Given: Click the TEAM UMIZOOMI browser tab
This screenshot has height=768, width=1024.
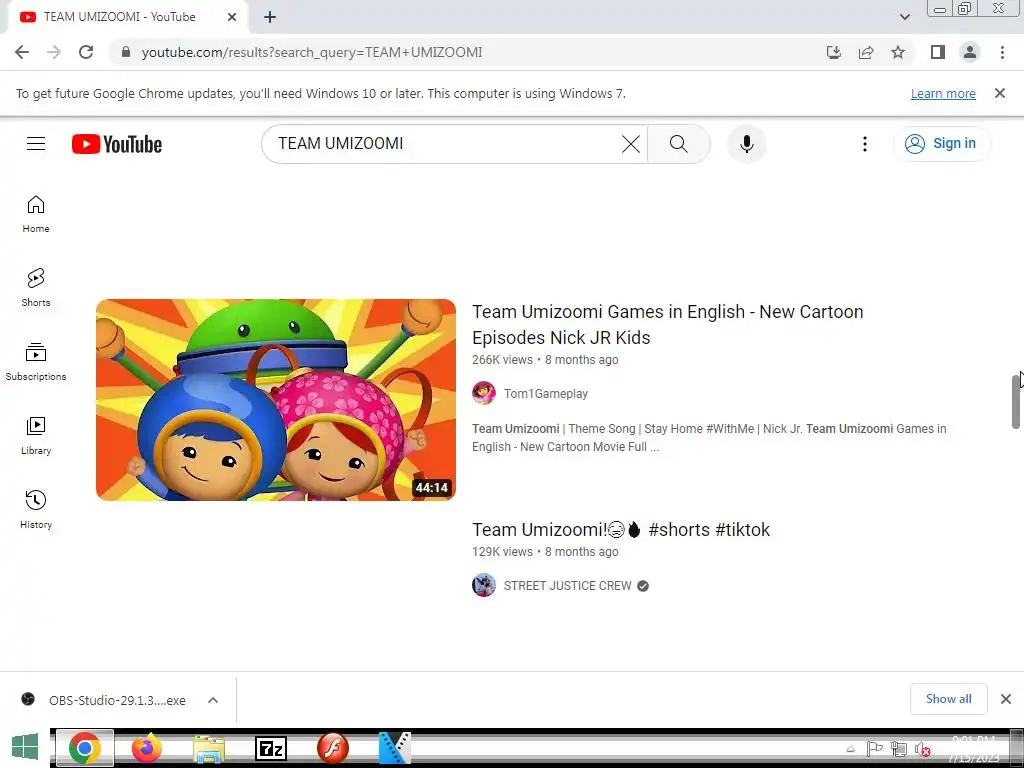Looking at the screenshot, I should (x=128, y=17).
